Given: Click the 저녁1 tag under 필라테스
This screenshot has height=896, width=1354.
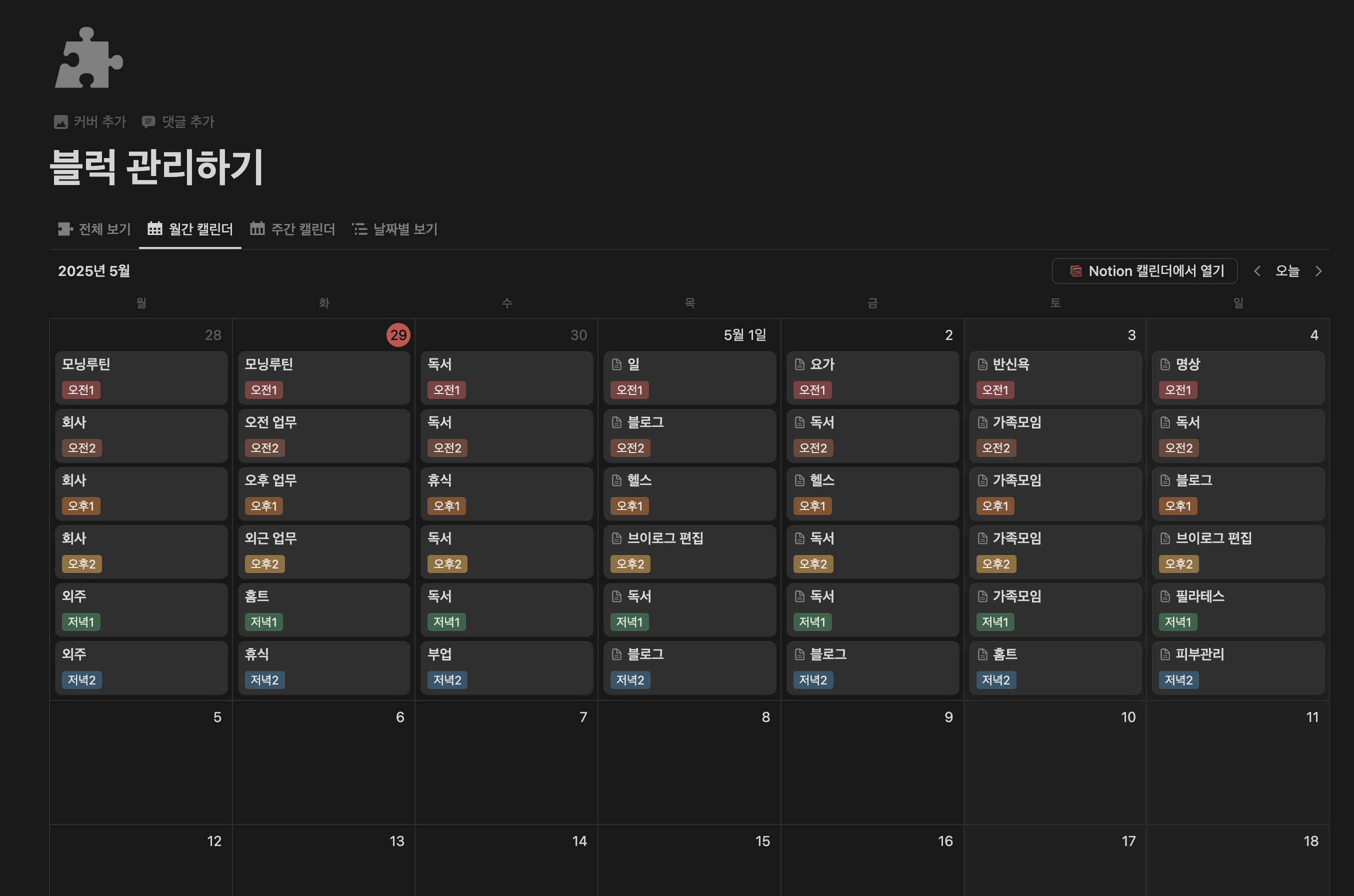Looking at the screenshot, I should [1178, 622].
